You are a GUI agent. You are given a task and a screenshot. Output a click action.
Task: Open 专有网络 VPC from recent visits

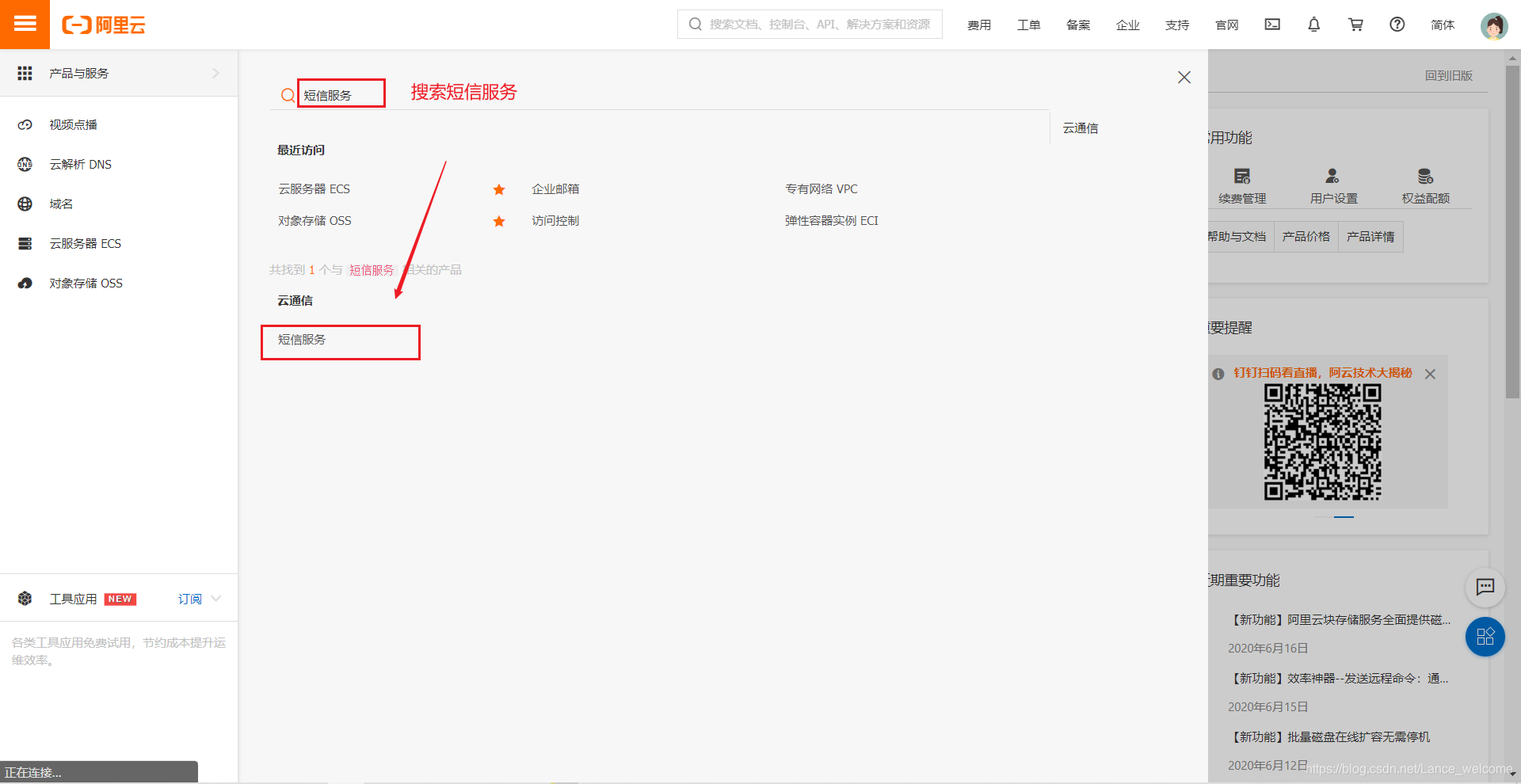(x=821, y=188)
